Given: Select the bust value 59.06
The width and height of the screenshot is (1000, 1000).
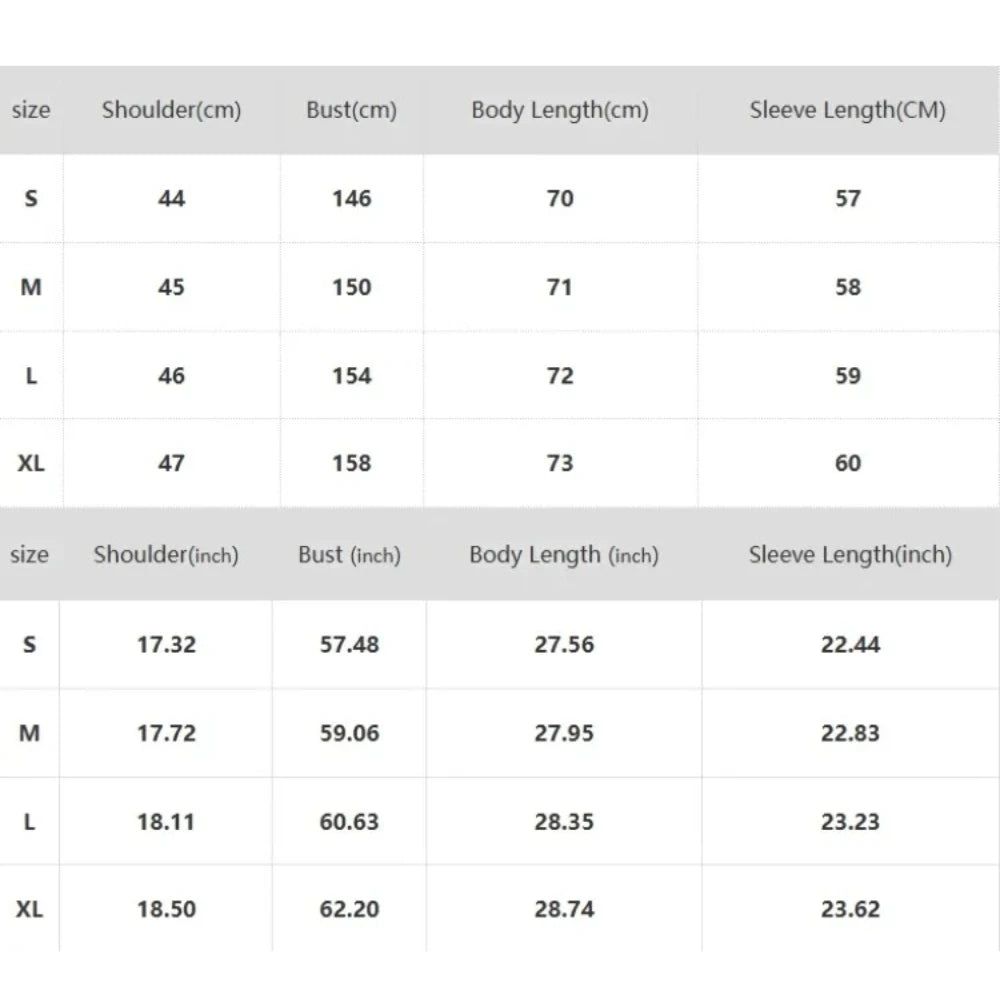Looking at the screenshot, I should pos(349,733).
